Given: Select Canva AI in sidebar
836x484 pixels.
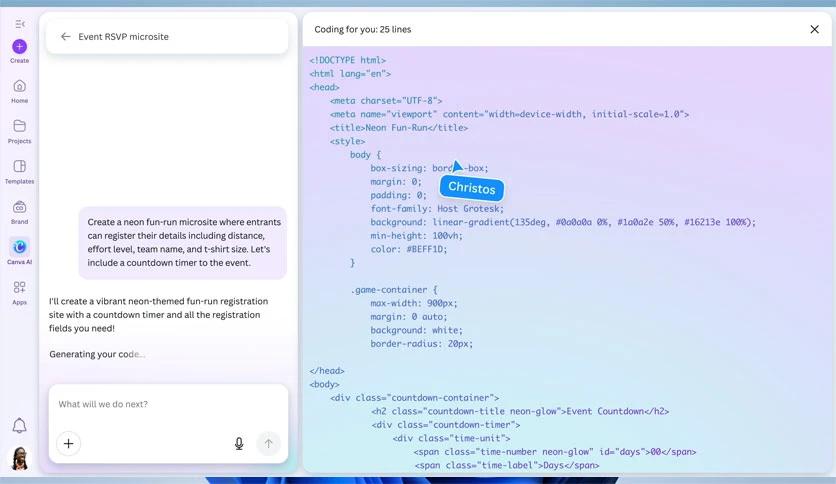Looking at the screenshot, I should pyautogui.click(x=20, y=252).
